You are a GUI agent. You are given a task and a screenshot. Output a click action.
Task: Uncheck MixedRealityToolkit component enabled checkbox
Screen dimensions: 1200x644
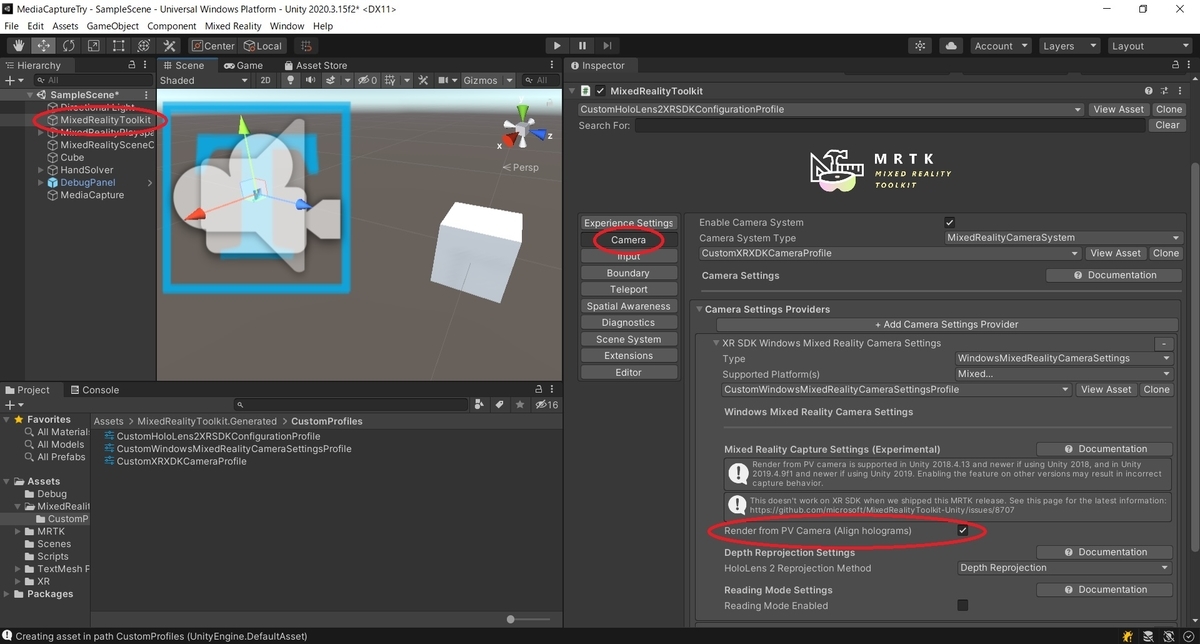600,91
